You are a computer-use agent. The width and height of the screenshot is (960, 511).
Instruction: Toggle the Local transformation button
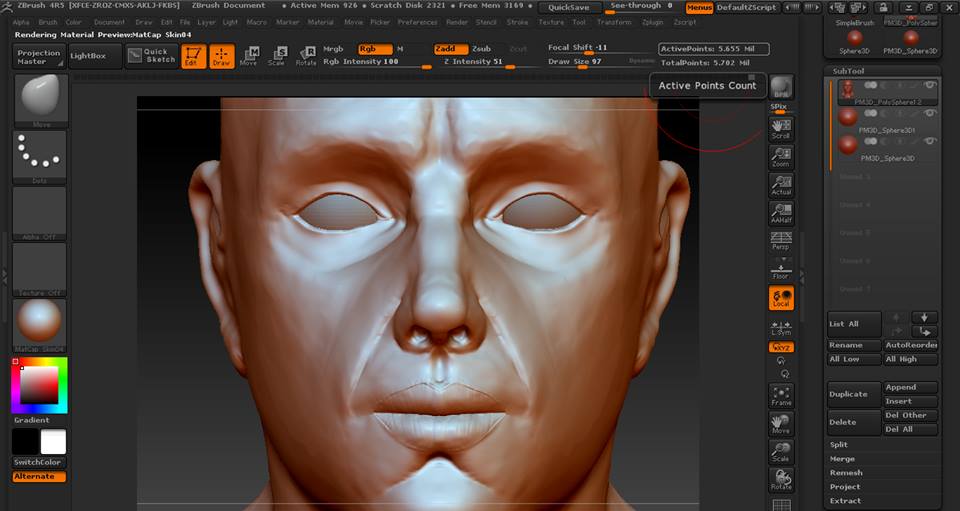[x=781, y=298]
